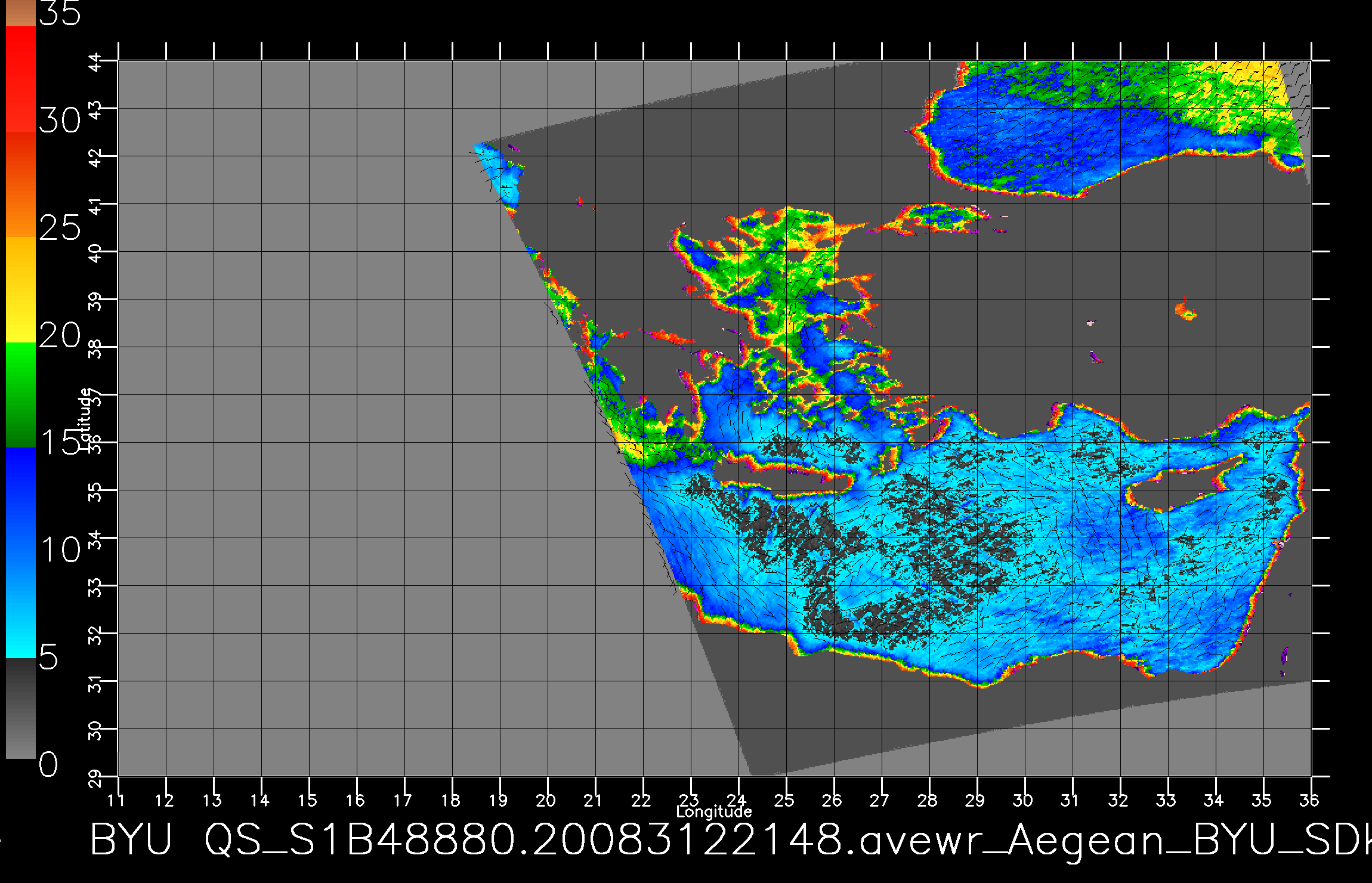Viewport: 1372px width, 883px height.
Task: Click longitude tick label 34
Action: coord(1213,800)
